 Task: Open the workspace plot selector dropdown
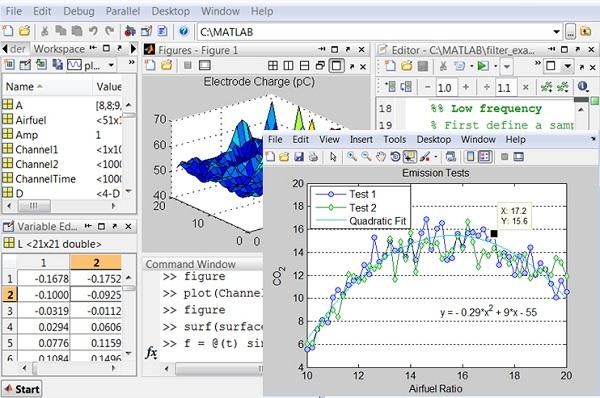[111, 65]
